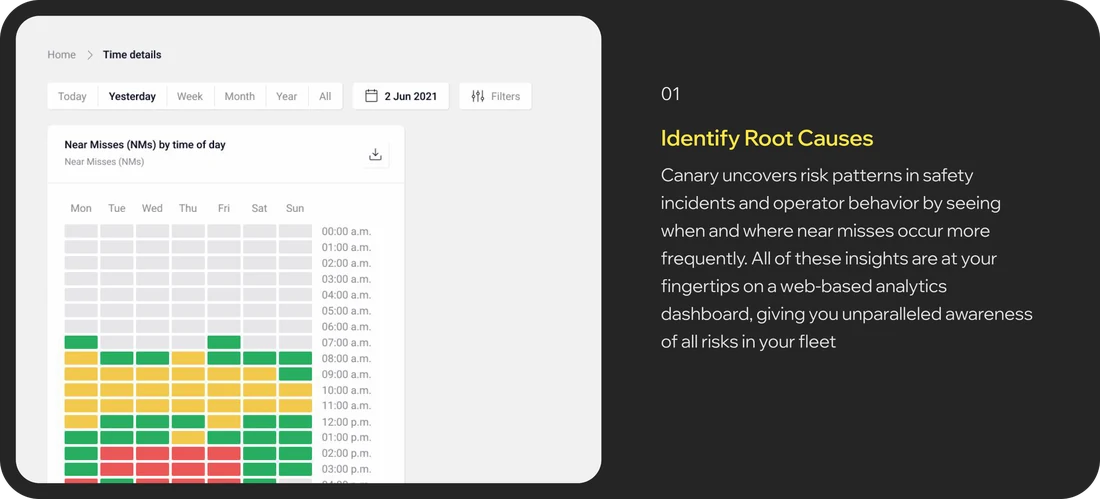Image resolution: width=1100 pixels, height=499 pixels.
Task: Select the Yesterday range tab
Action: point(132,96)
